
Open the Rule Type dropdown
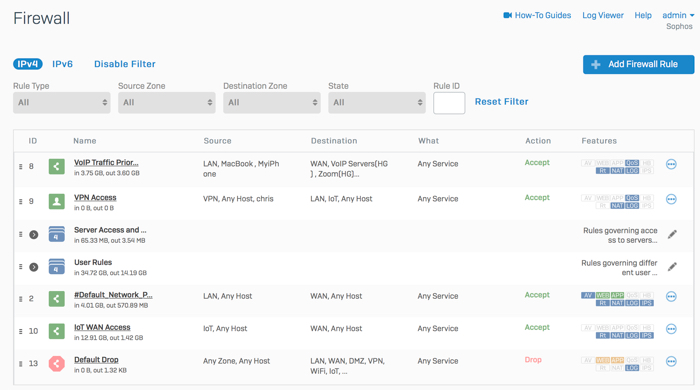[62, 103]
